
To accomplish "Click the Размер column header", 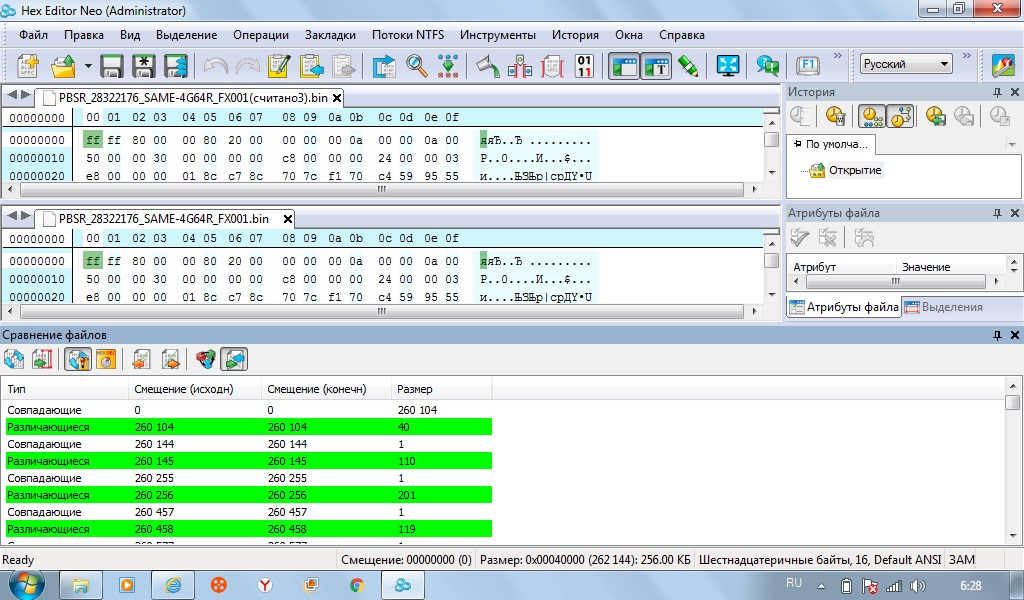I will [441, 389].
